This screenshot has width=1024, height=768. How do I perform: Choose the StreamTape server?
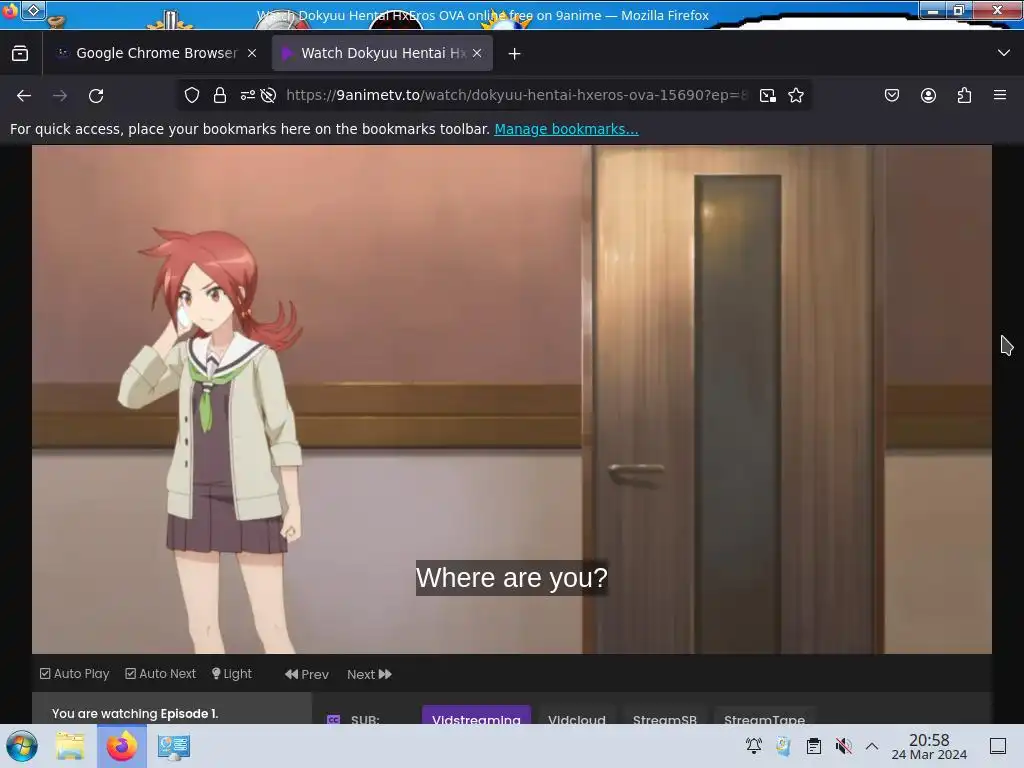pos(764,714)
